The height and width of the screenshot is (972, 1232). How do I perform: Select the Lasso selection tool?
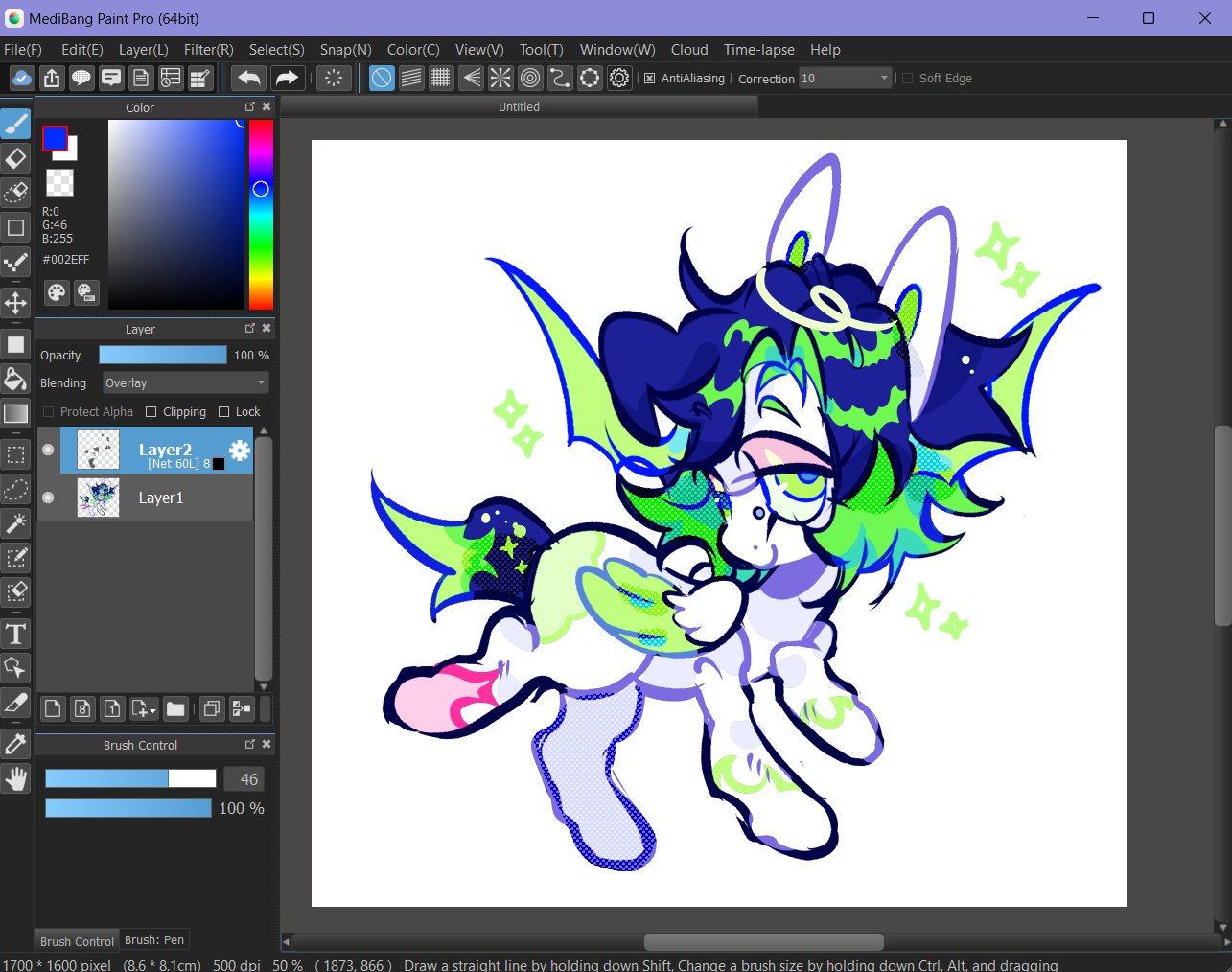click(x=16, y=489)
